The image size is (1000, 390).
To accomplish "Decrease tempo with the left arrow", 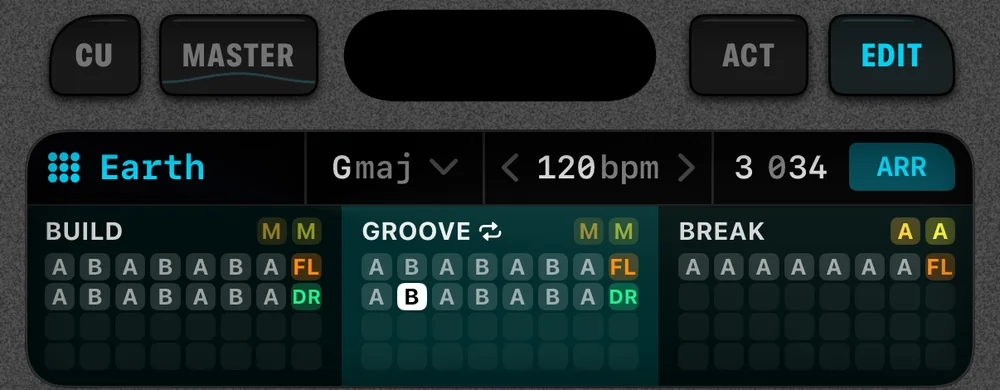I will click(510, 168).
